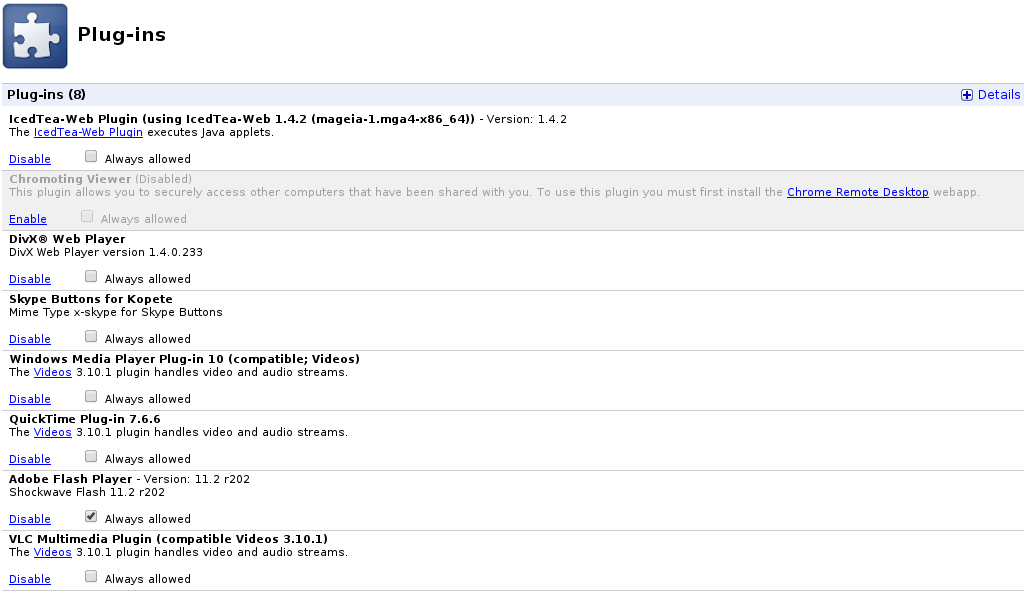Click the Chromoting Viewer title text
The image size is (1026, 601).
tap(70, 179)
